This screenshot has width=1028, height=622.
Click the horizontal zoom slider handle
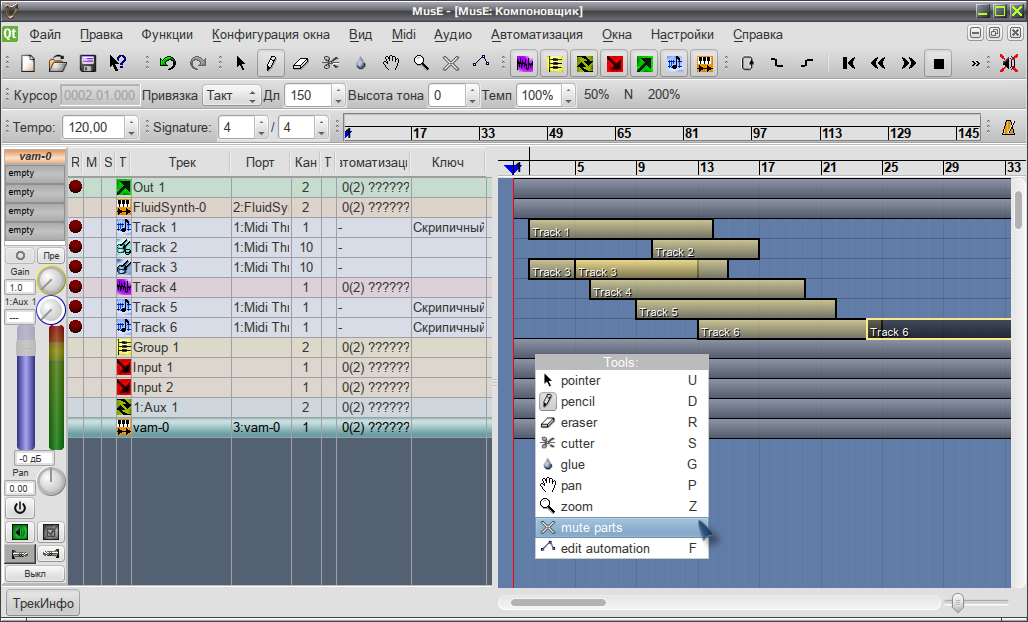point(958,602)
